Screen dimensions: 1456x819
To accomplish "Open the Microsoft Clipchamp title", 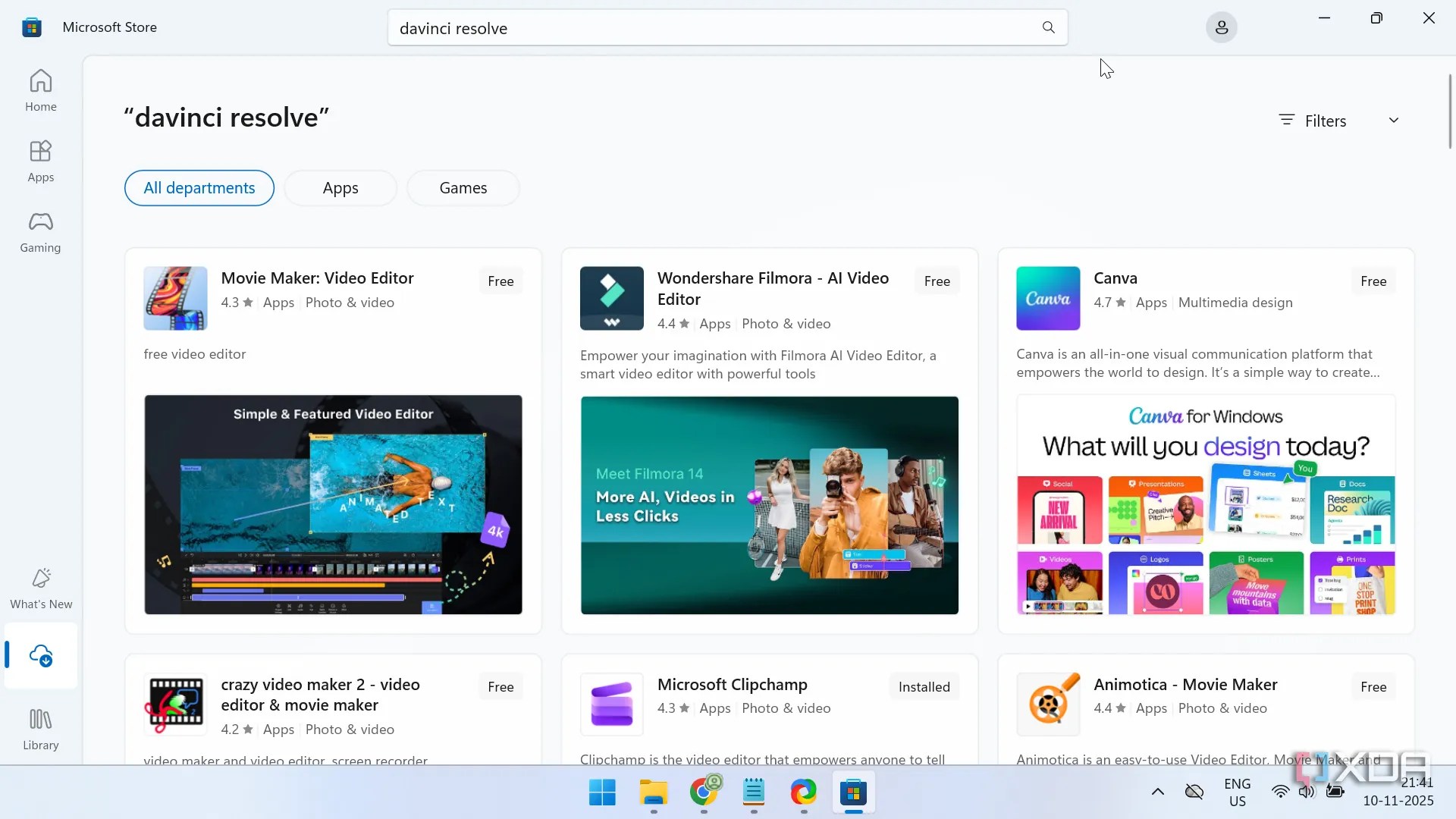I will click(x=732, y=685).
